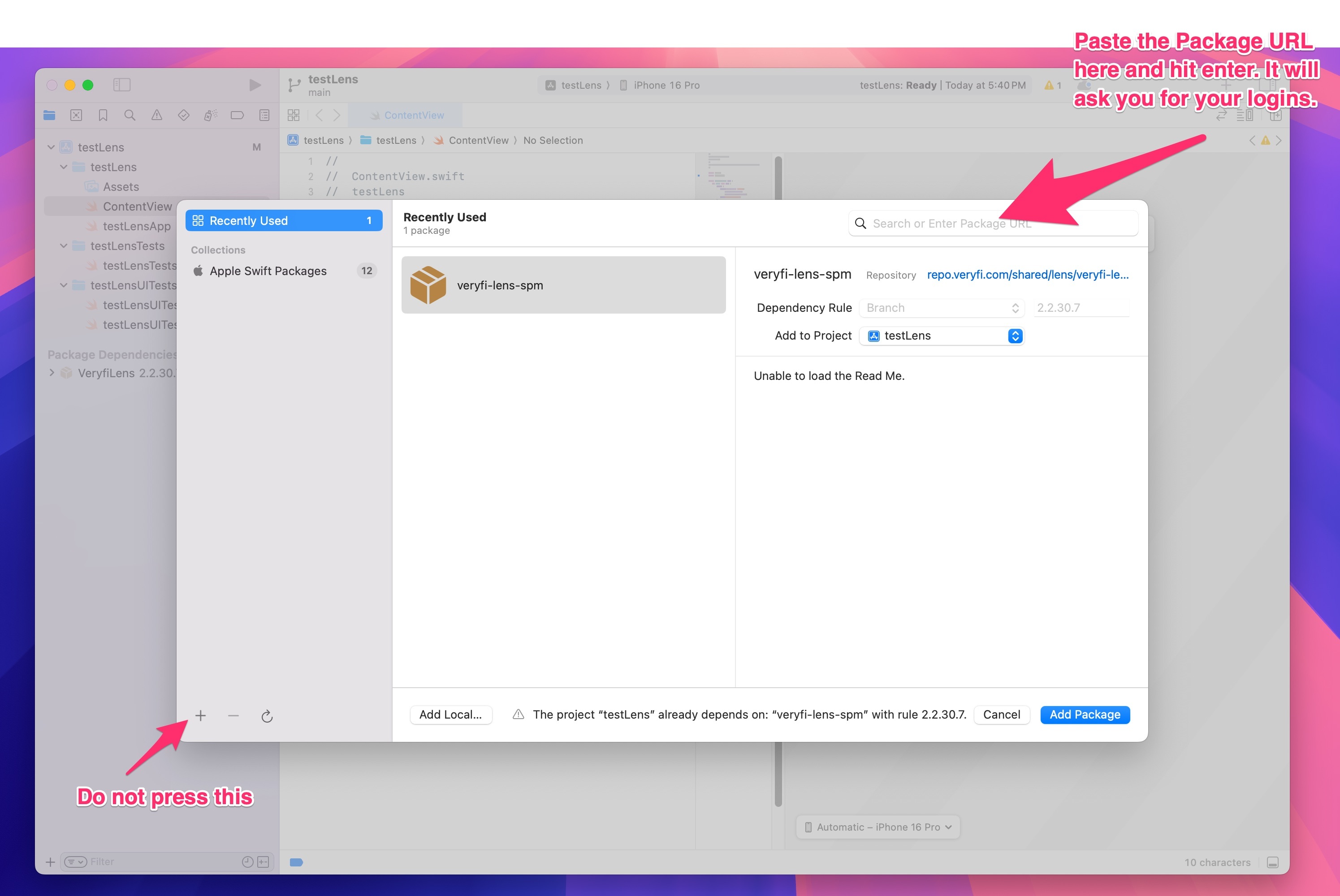Open the Add to Project testLens dropdown
This screenshot has width=1340, height=896.
coord(942,336)
